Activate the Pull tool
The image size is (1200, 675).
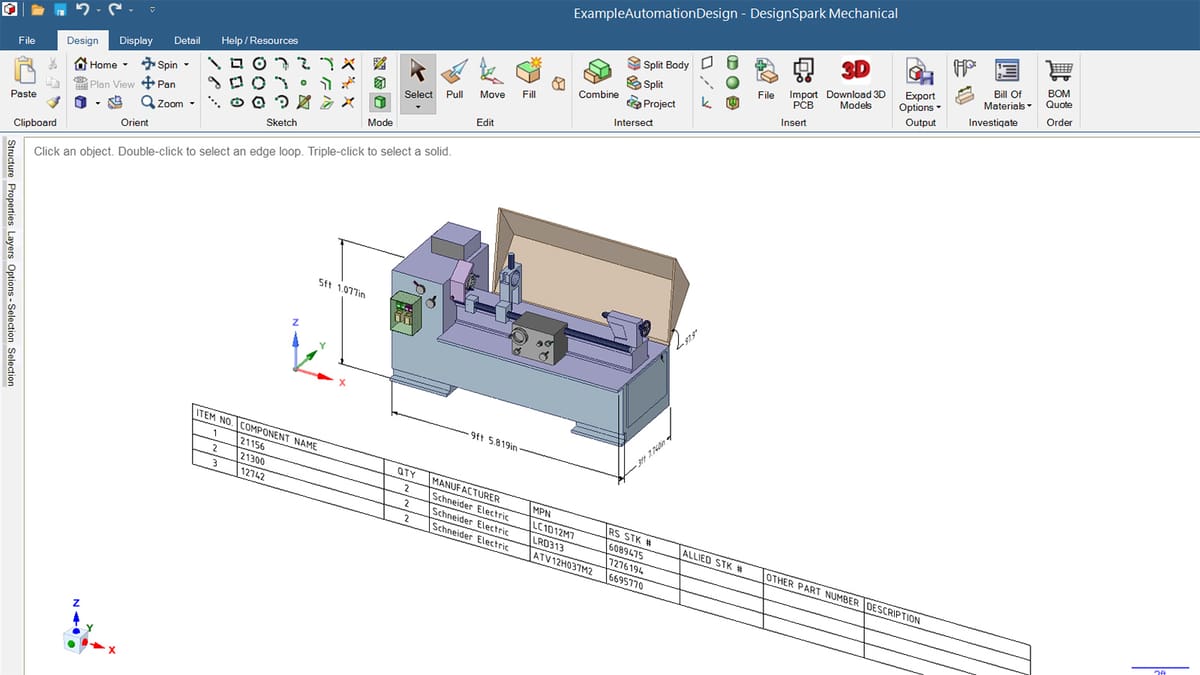click(x=455, y=78)
